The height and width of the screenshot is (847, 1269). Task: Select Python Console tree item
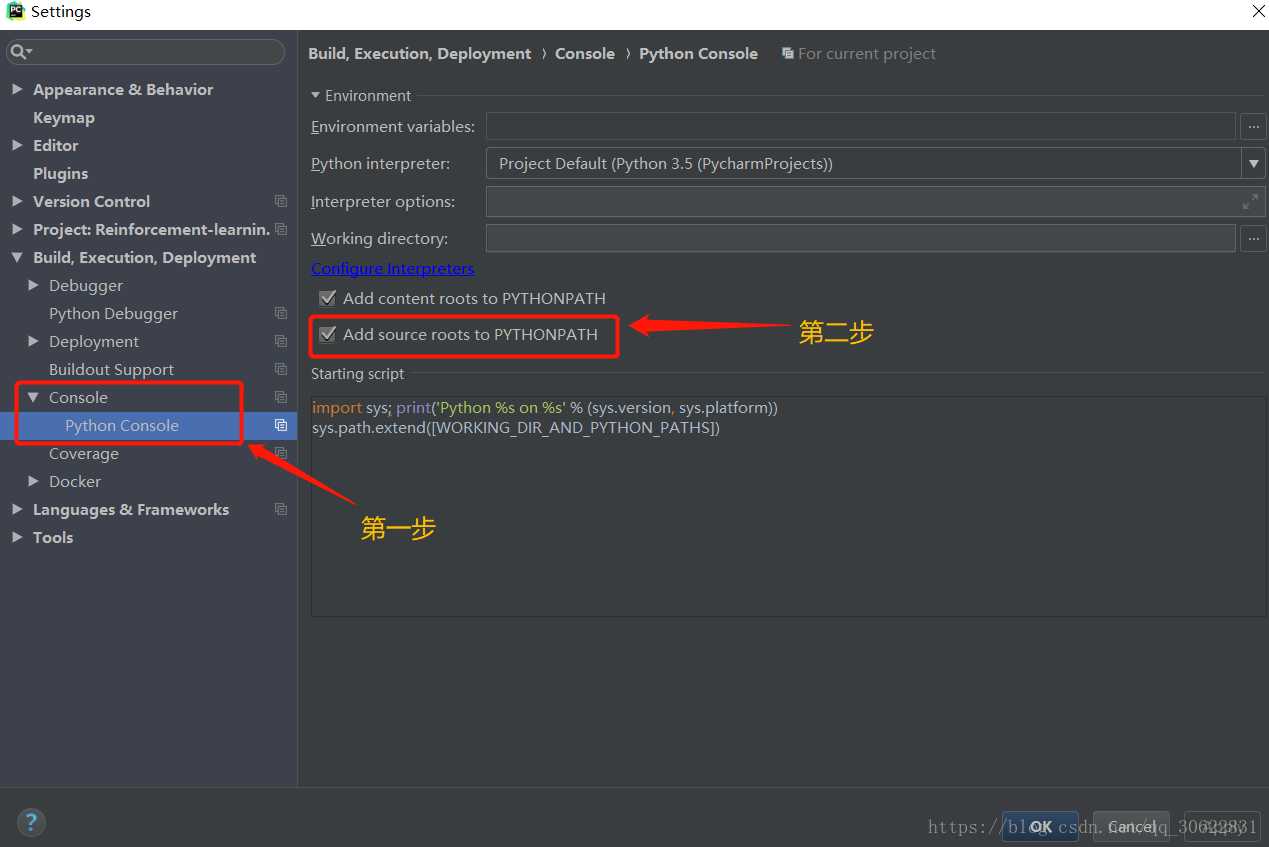(122, 425)
